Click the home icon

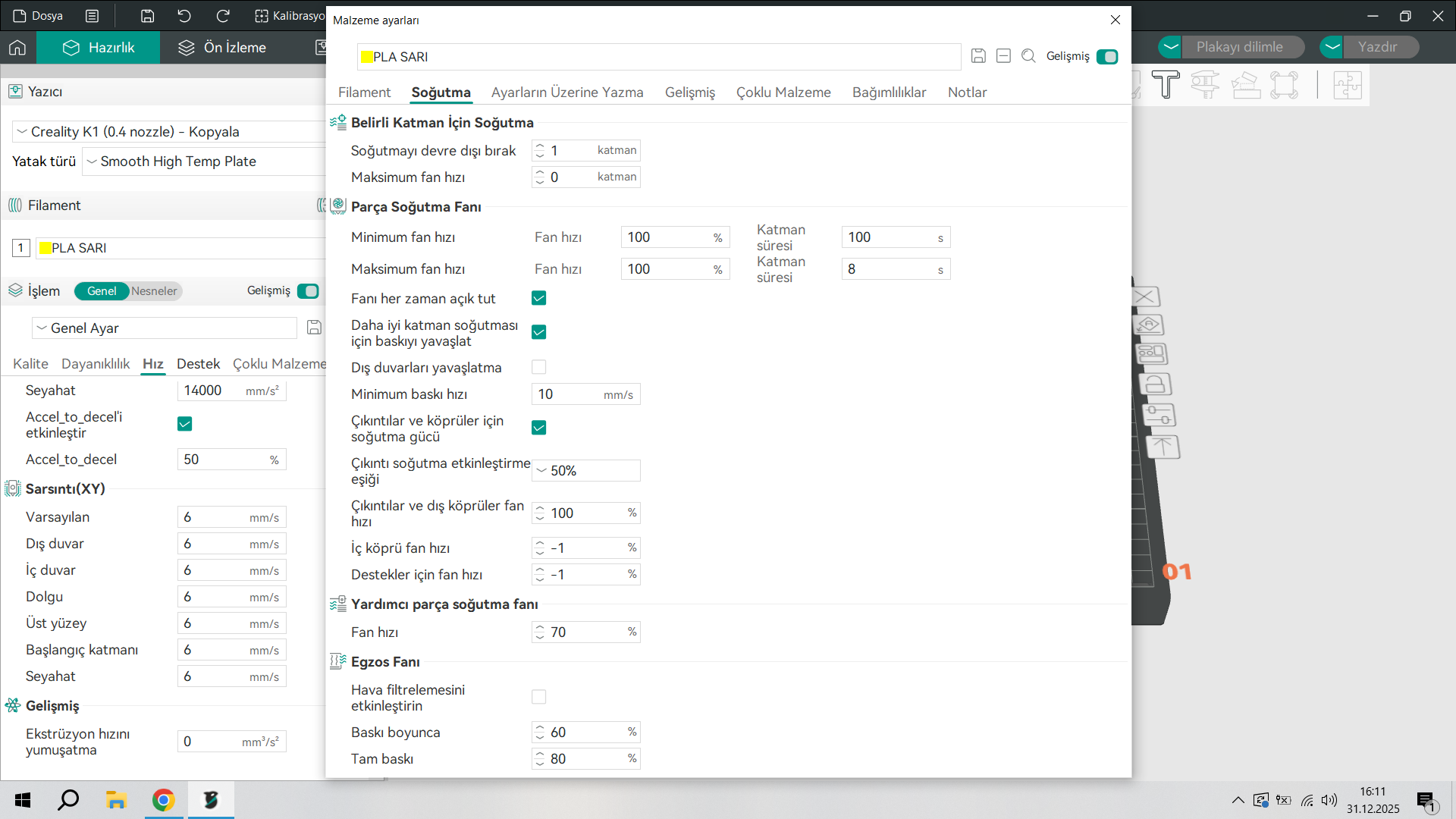click(x=17, y=48)
